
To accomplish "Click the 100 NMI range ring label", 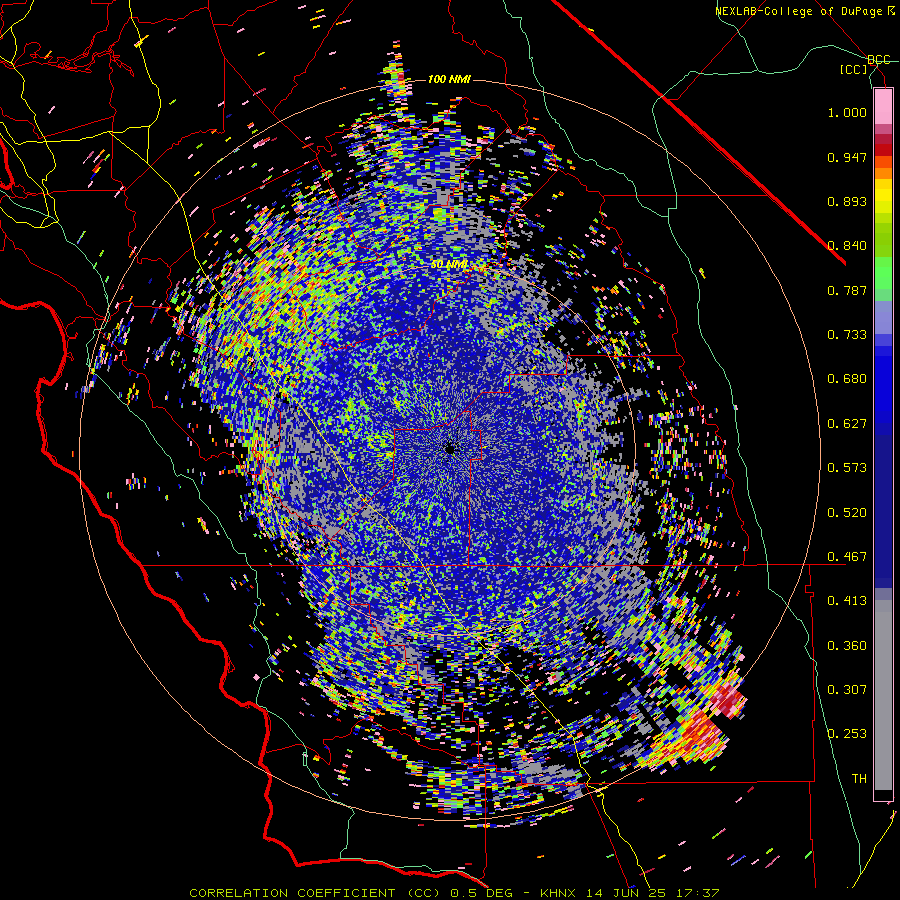I will click(x=449, y=79).
